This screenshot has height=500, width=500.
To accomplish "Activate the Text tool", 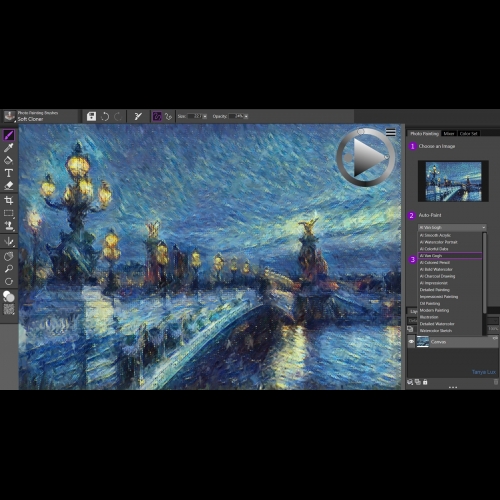I will coord(9,173).
